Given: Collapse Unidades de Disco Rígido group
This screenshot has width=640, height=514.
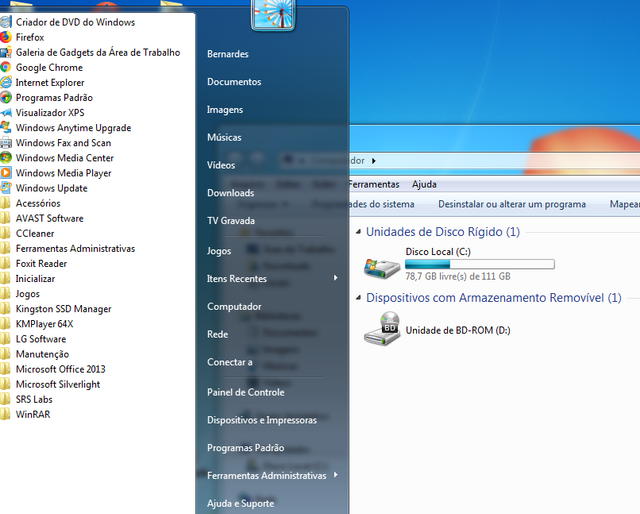Looking at the screenshot, I should (x=358, y=232).
